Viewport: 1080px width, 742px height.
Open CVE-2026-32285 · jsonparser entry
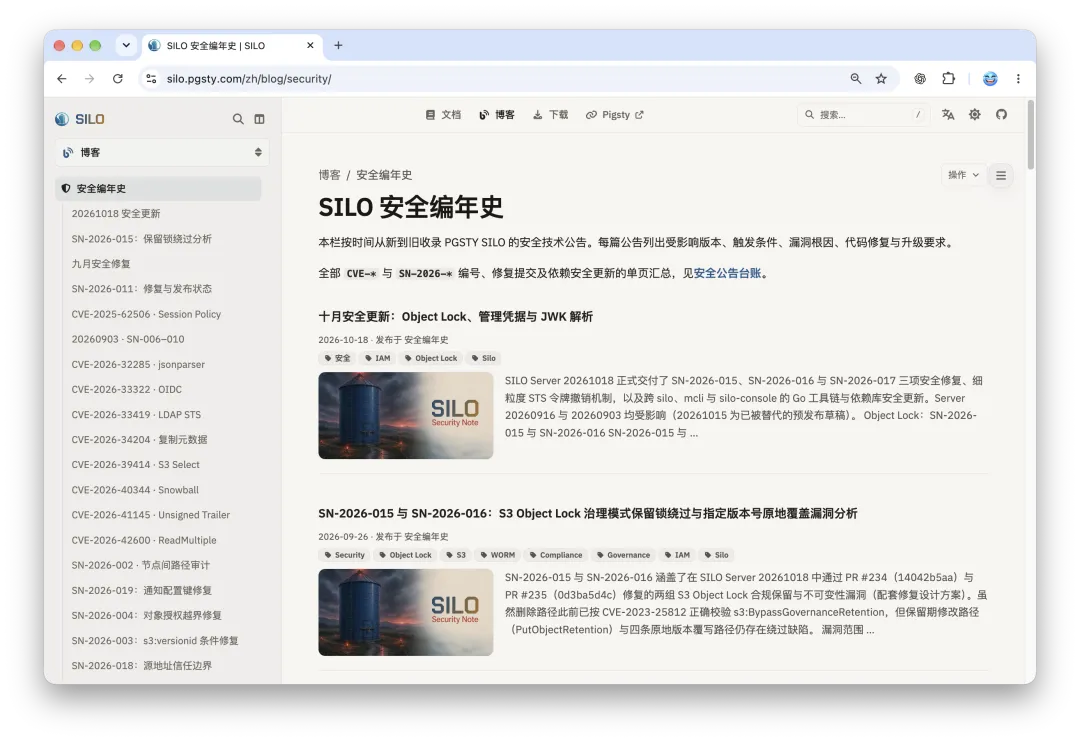coord(138,364)
